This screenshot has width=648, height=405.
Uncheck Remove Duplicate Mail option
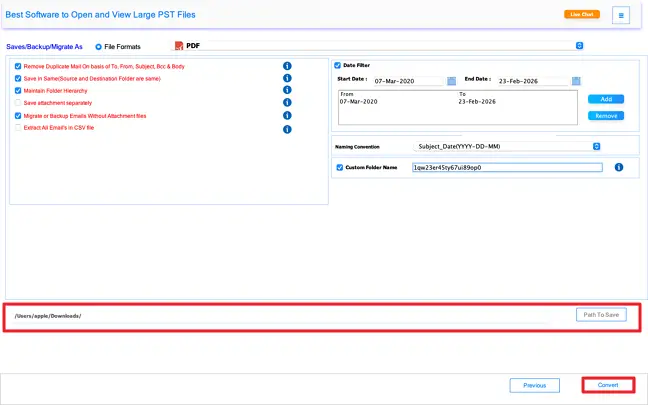pyautogui.click(x=18, y=66)
